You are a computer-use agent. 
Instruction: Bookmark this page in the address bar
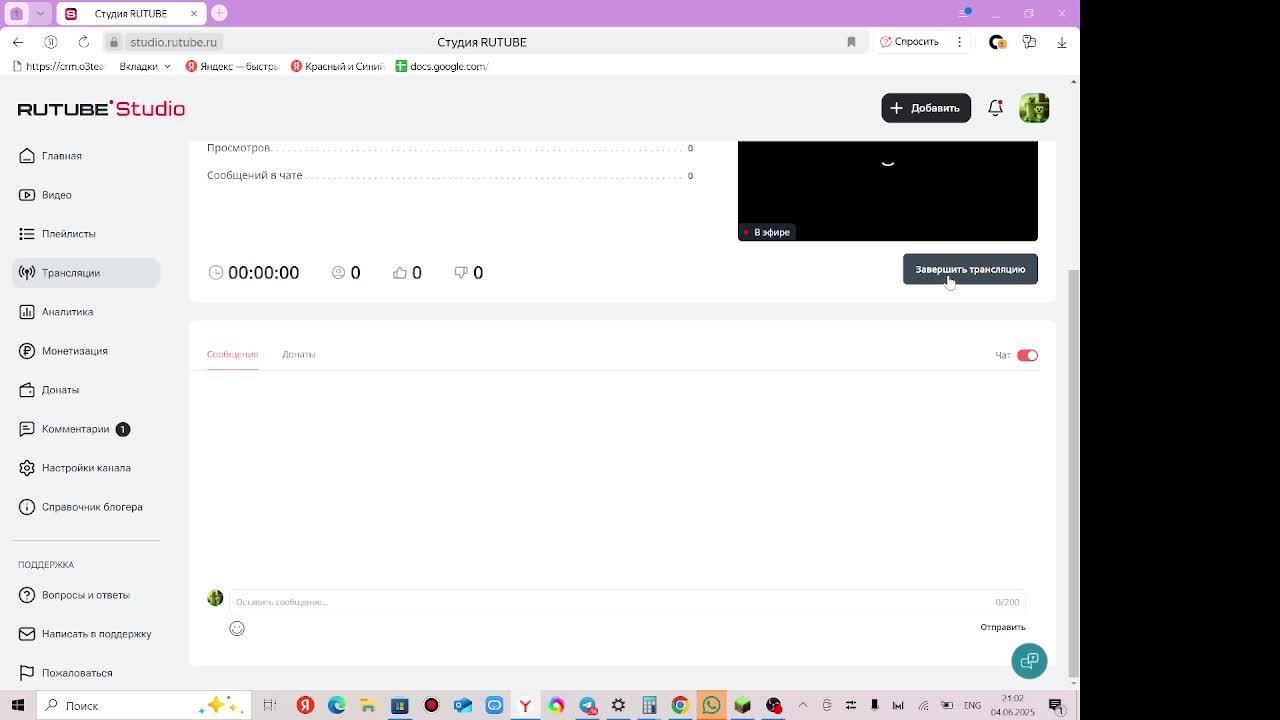[x=851, y=42]
